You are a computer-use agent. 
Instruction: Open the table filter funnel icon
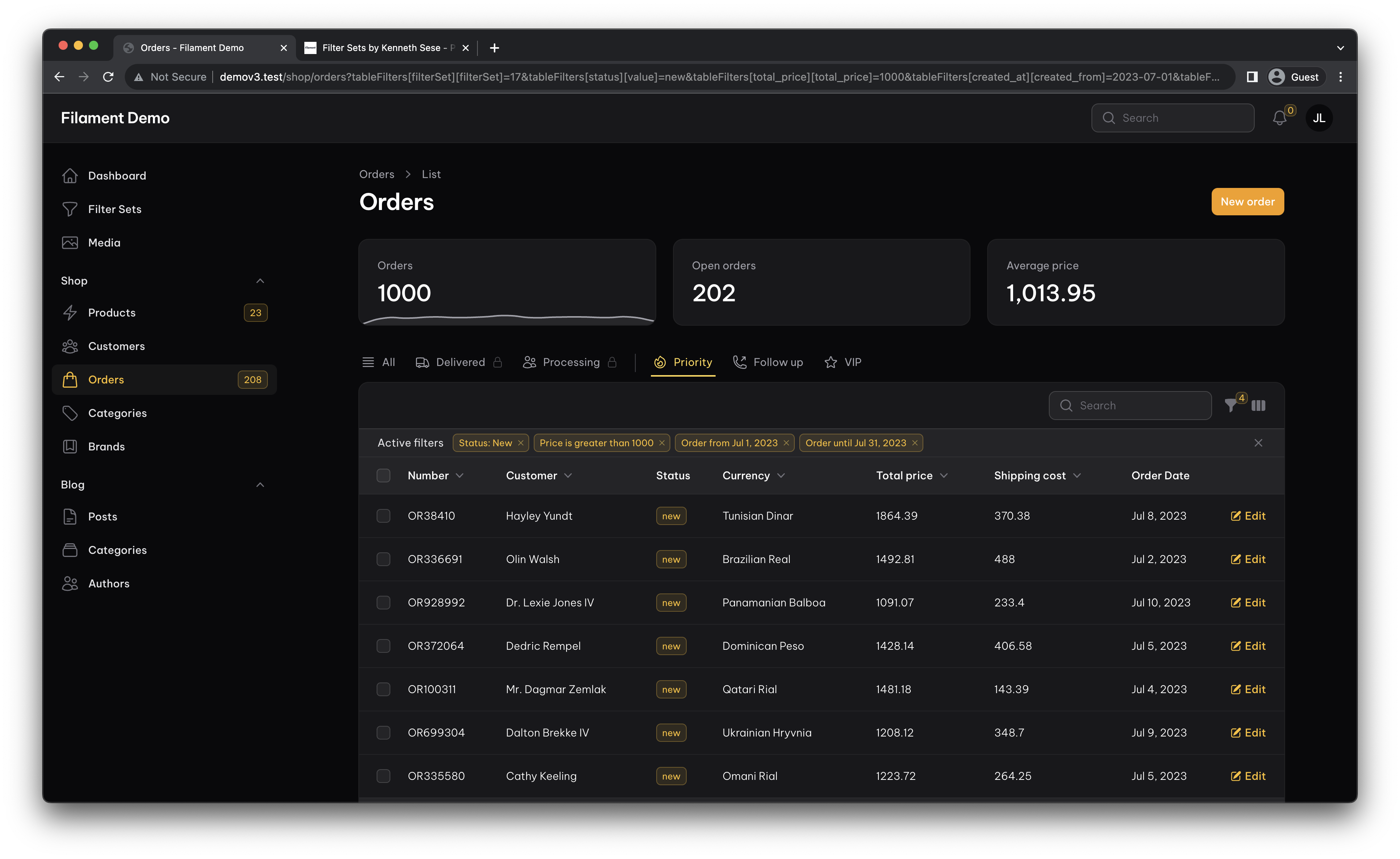click(x=1230, y=406)
